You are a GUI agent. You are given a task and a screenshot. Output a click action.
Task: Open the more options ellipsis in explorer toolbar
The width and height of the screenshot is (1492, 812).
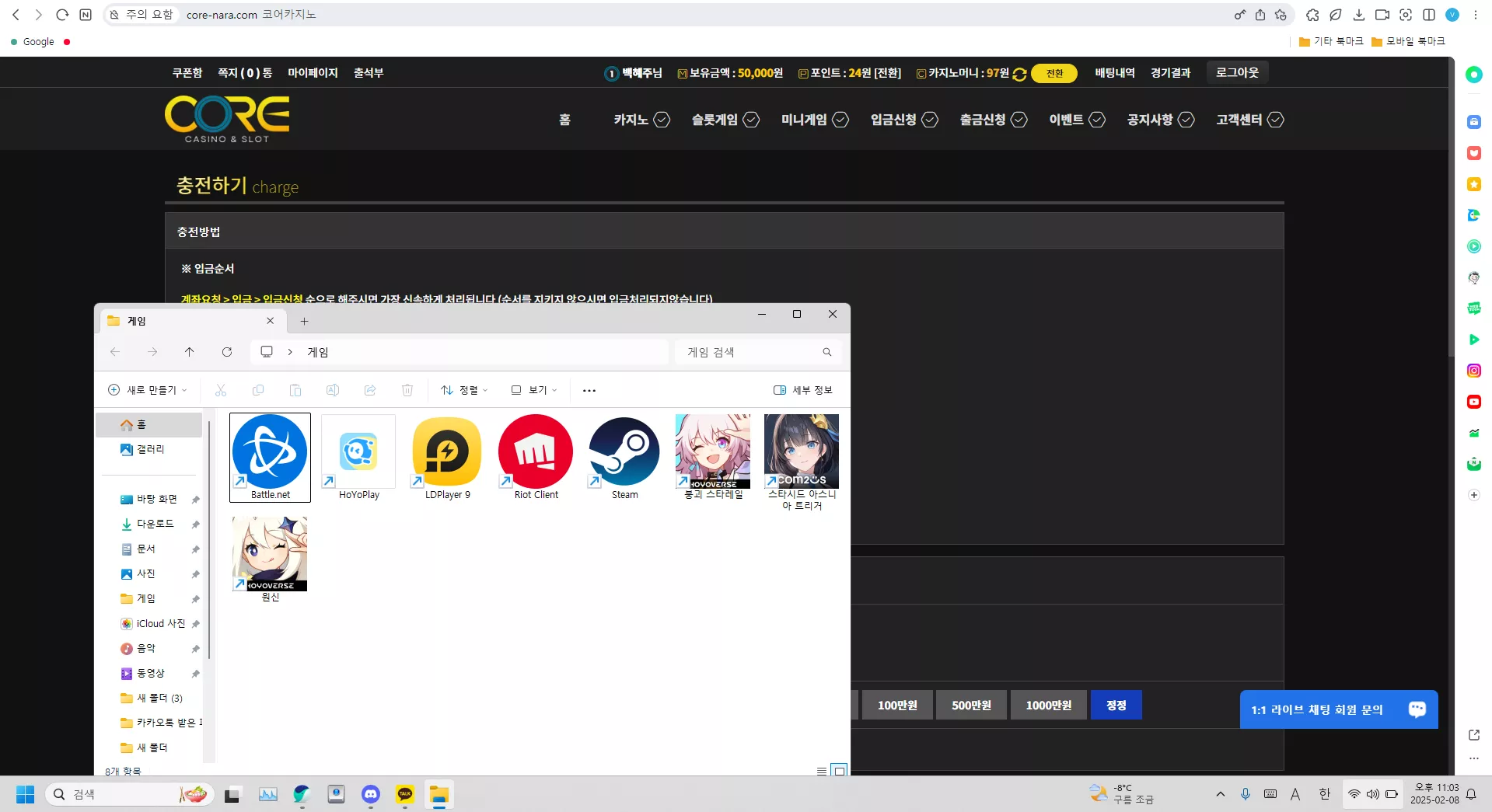pos(589,390)
